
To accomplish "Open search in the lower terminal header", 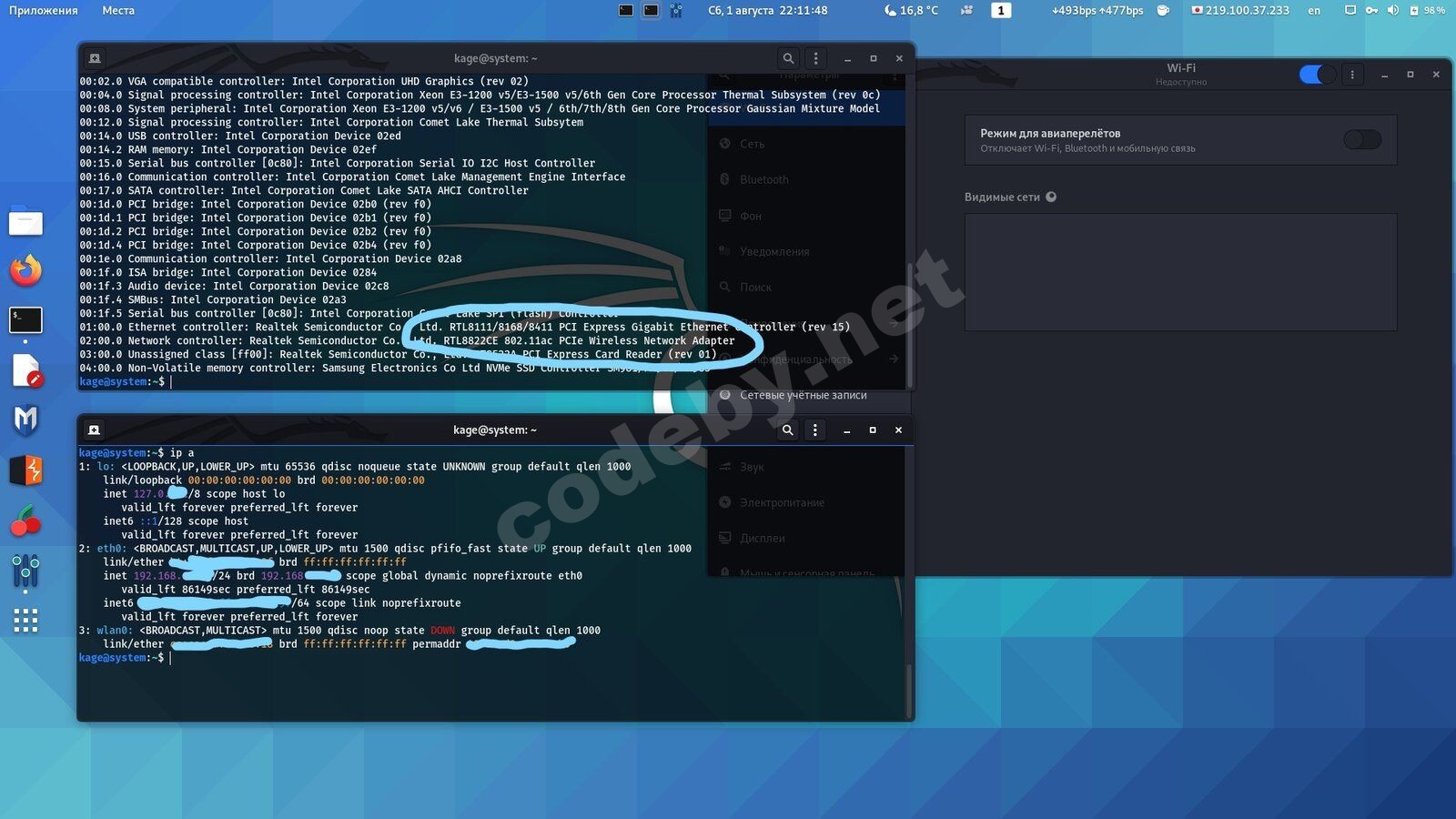I will tap(788, 430).
